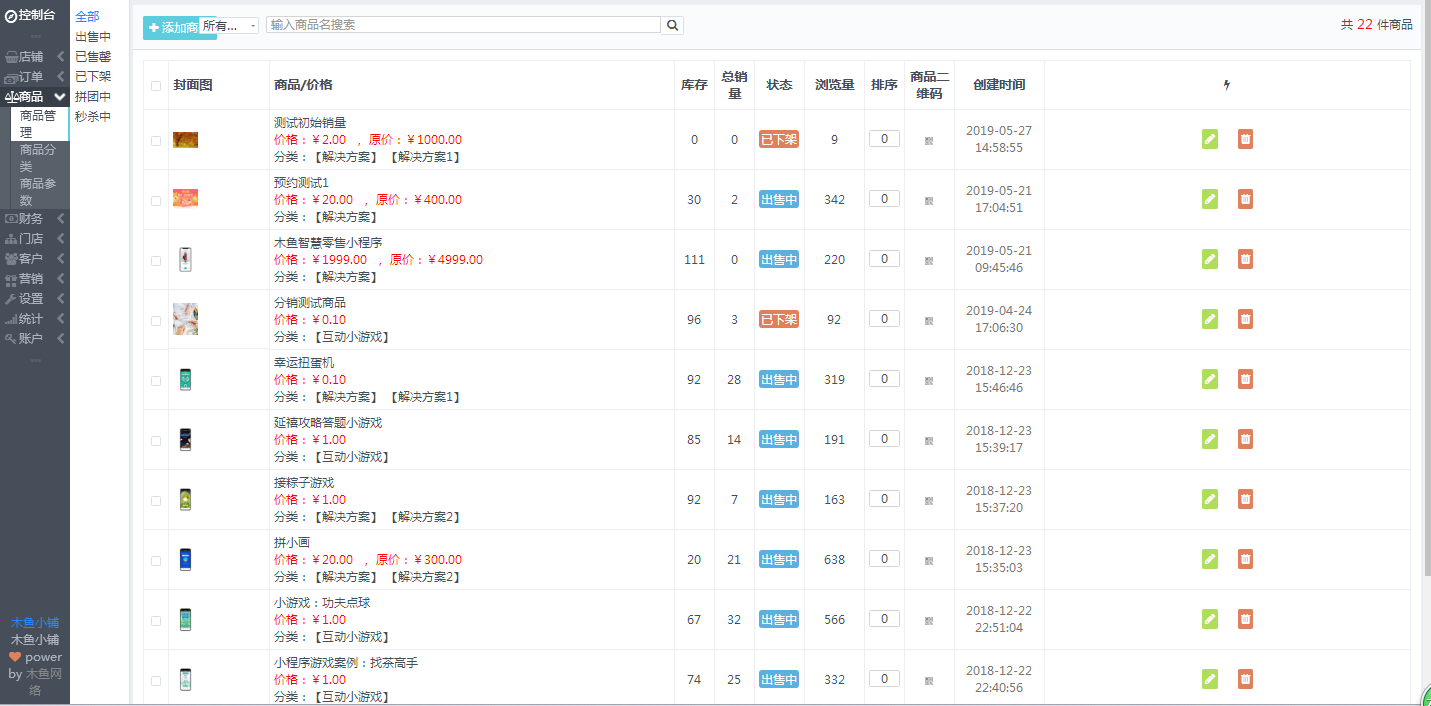Click edit icon for 小游戏:功夫点球
This screenshot has width=1431, height=706.
pyautogui.click(x=1209, y=619)
